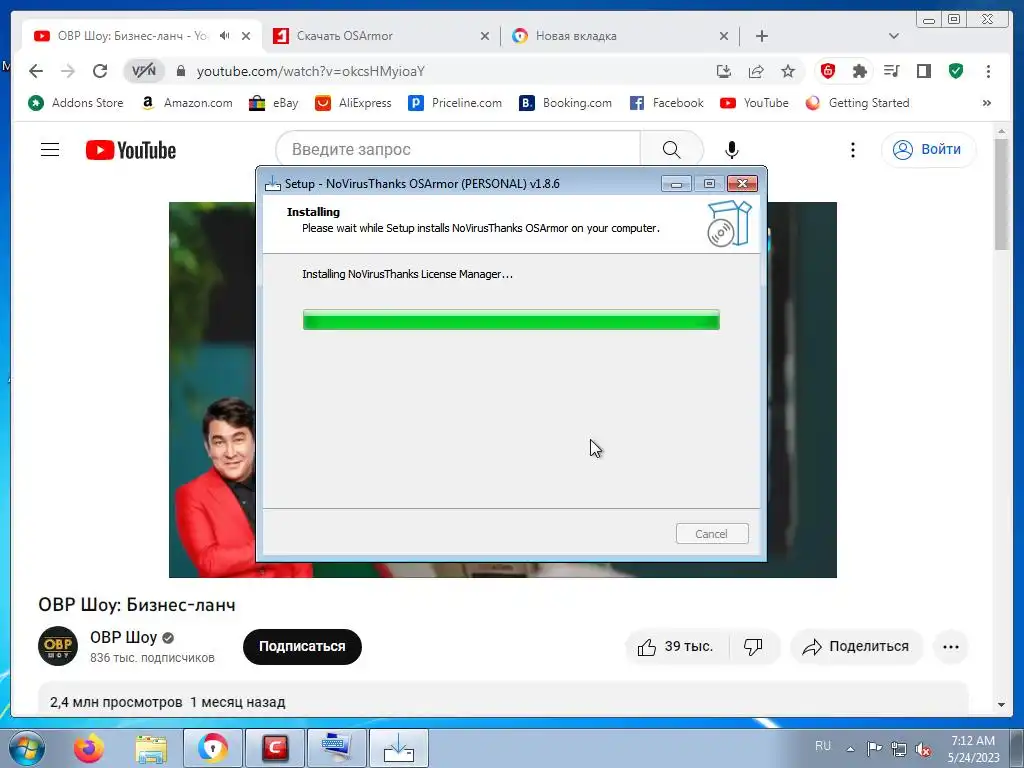
Task: Click the Поделиться share button
Action: tap(857, 647)
